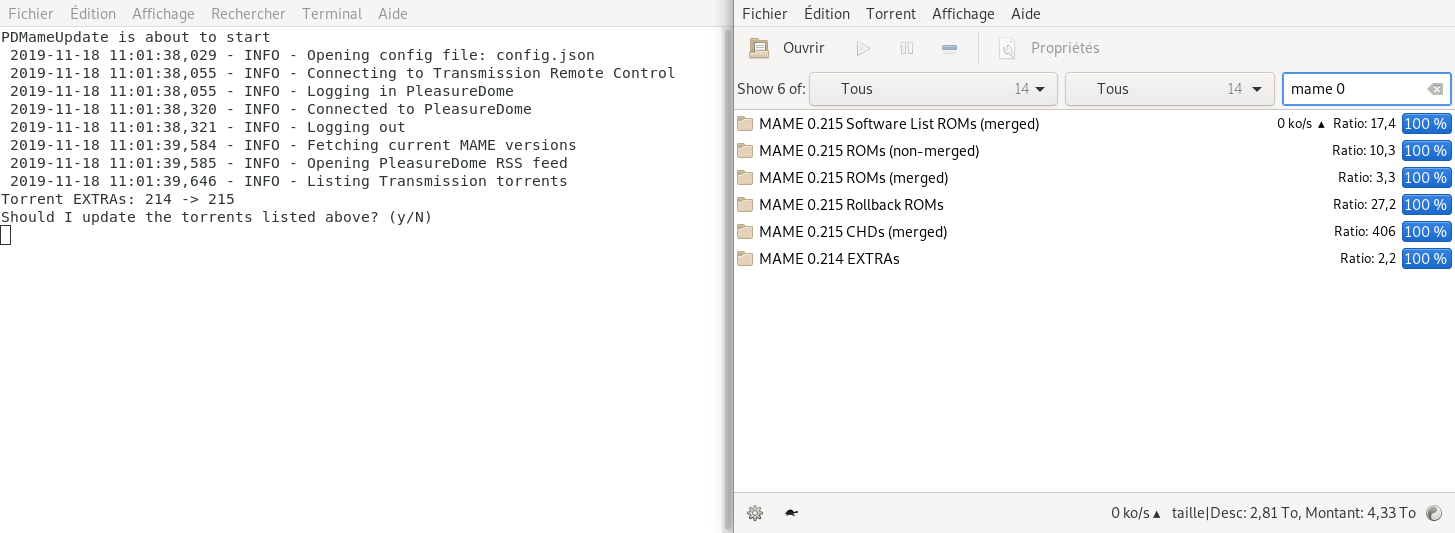Open the terminal Rechercher menu
The width and height of the screenshot is (1455, 533).
(x=248, y=14)
